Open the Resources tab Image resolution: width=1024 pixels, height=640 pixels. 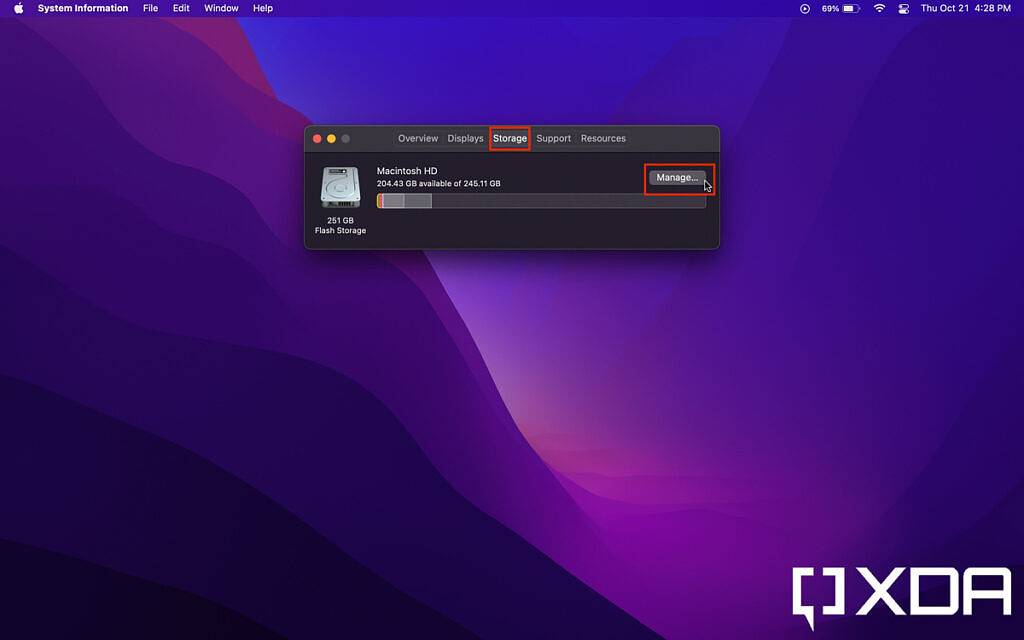click(x=603, y=138)
